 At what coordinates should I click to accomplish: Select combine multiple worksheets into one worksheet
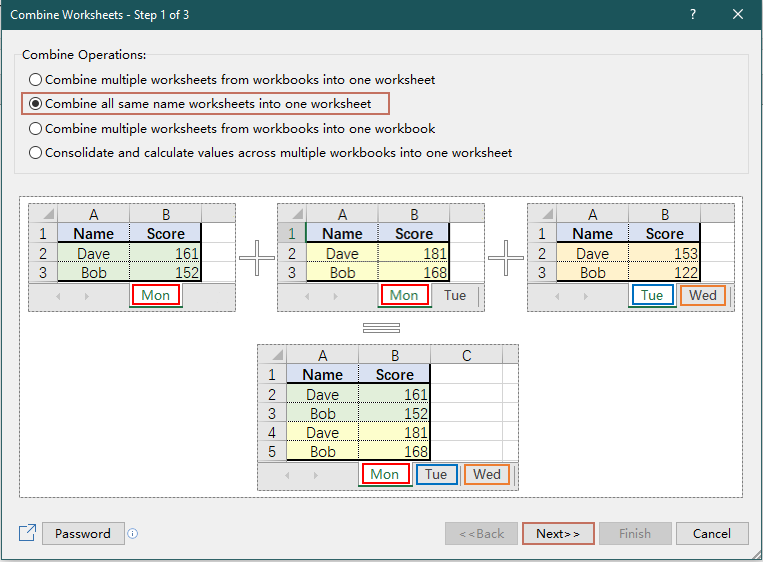pyautogui.click(x=37, y=79)
